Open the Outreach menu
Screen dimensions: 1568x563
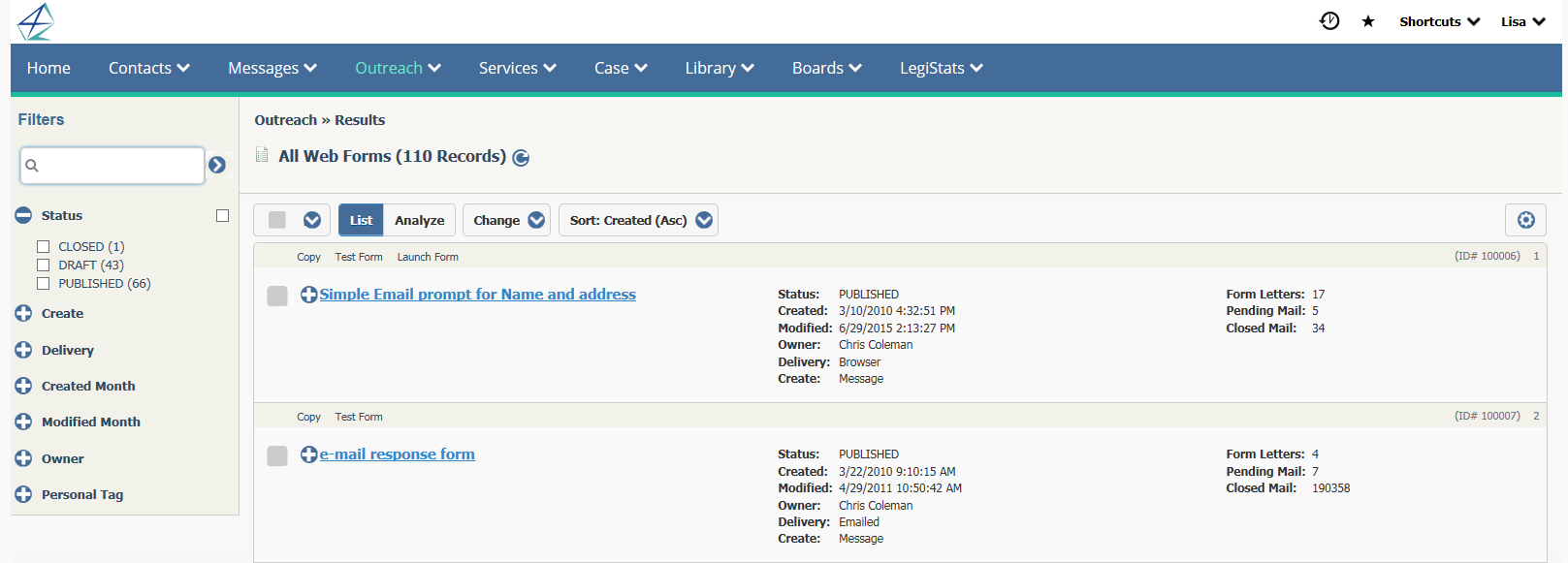tap(398, 68)
